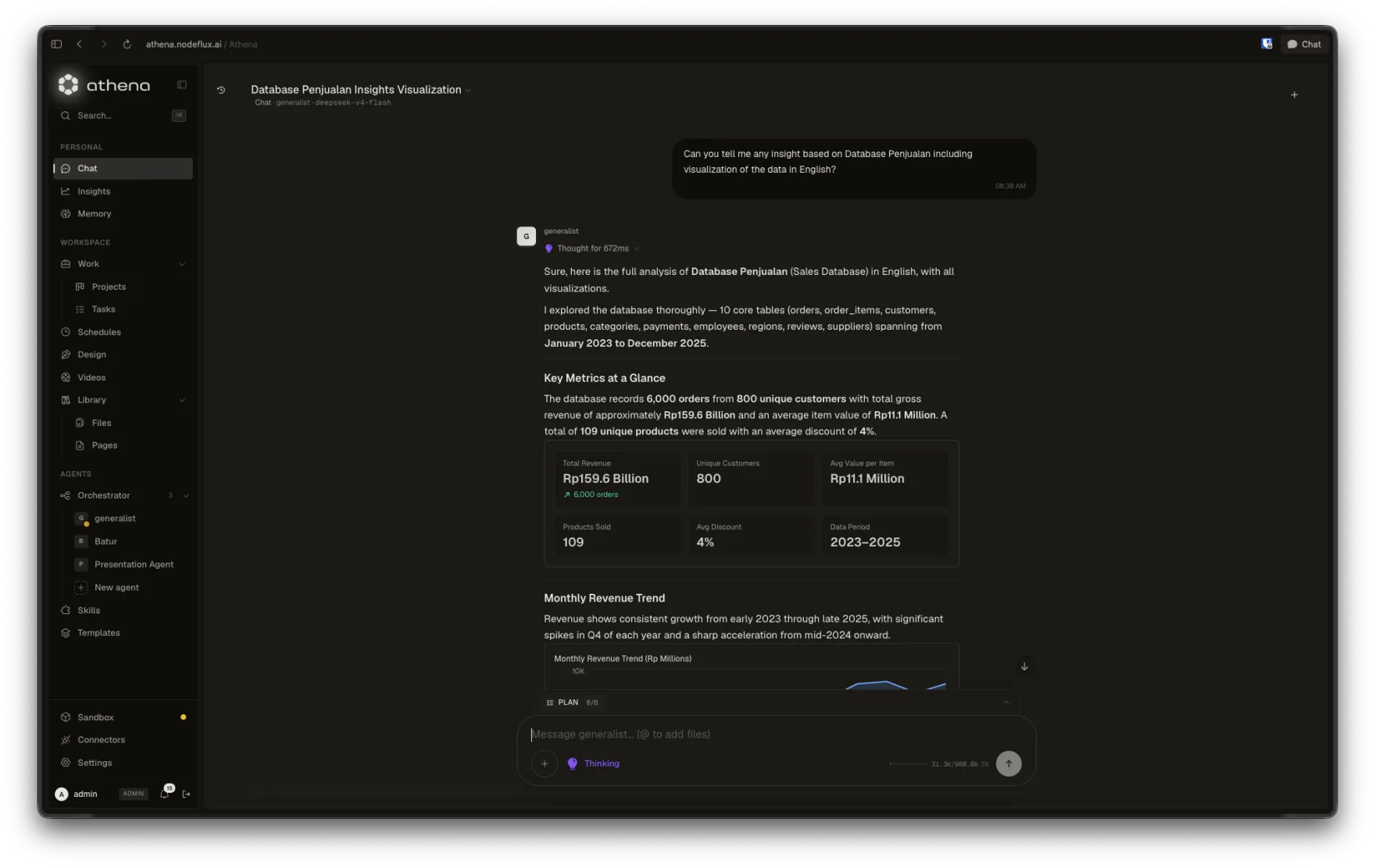This screenshot has height=868, width=1375.
Task: Select the Presentation Agent
Action: coord(130,564)
